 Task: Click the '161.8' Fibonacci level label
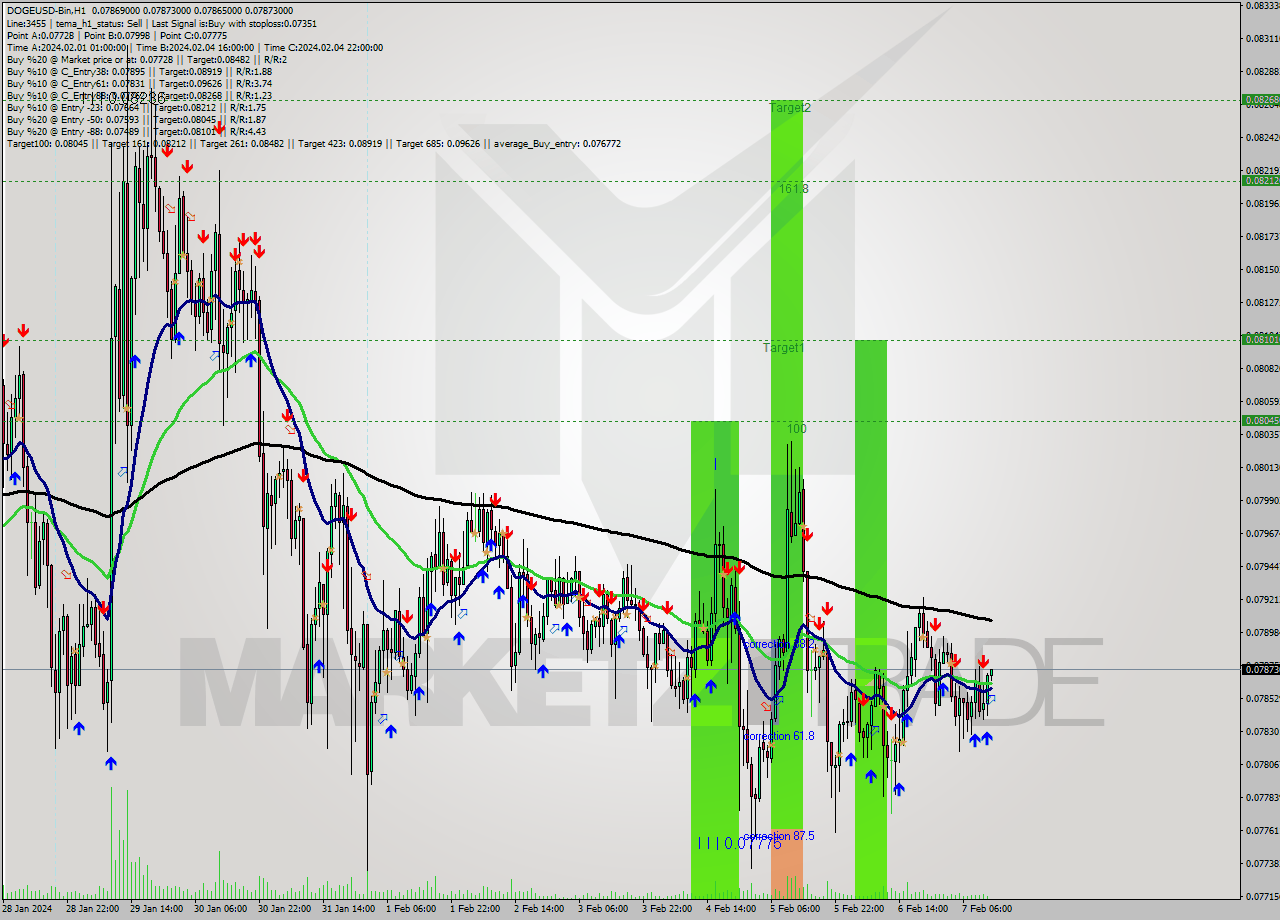click(794, 188)
